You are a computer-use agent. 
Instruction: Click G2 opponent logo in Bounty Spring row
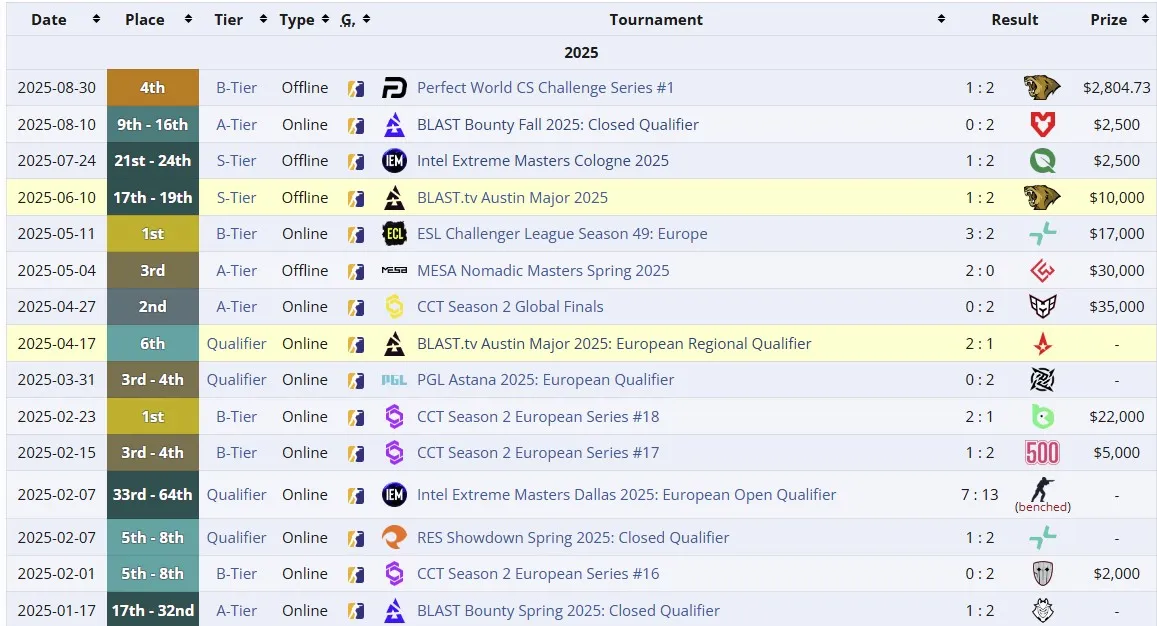tap(1042, 610)
